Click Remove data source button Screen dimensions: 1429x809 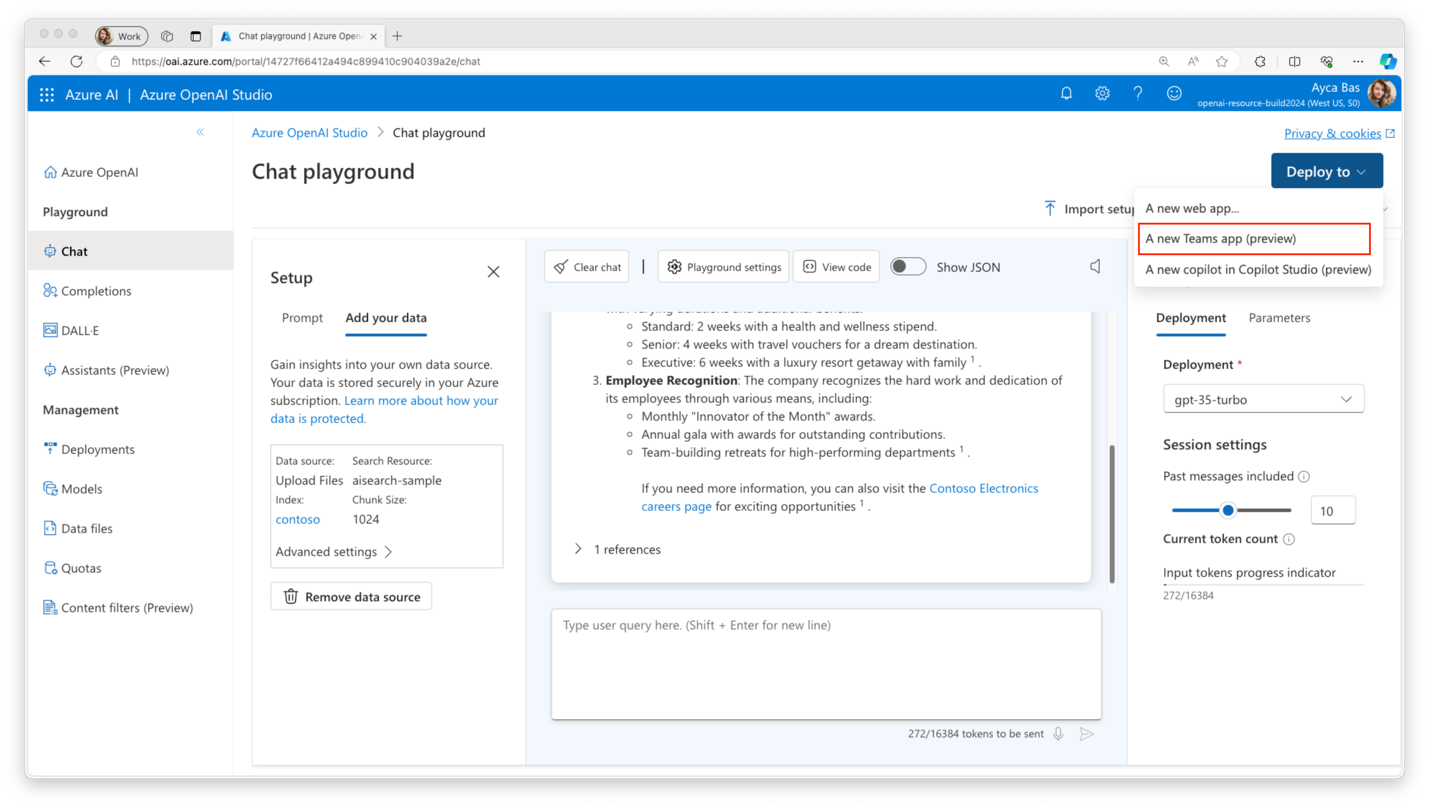(x=351, y=597)
